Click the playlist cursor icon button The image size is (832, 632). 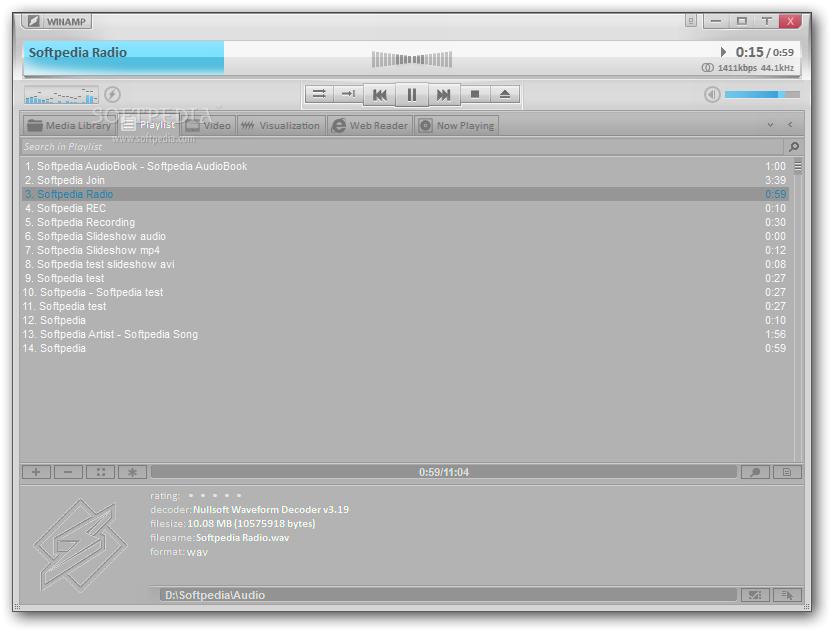[787, 595]
